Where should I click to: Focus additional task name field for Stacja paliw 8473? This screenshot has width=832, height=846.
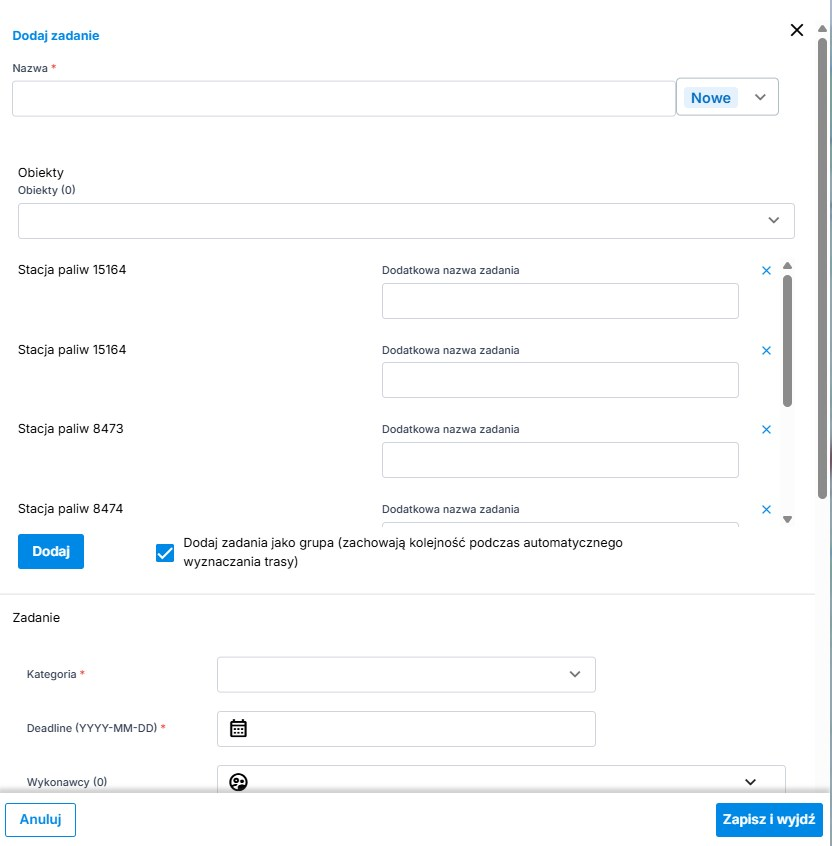(x=560, y=460)
